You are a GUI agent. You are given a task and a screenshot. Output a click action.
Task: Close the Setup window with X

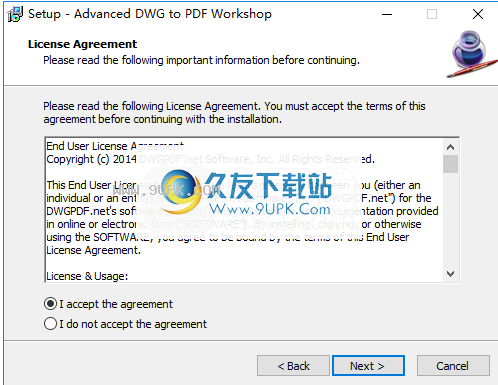click(x=478, y=14)
